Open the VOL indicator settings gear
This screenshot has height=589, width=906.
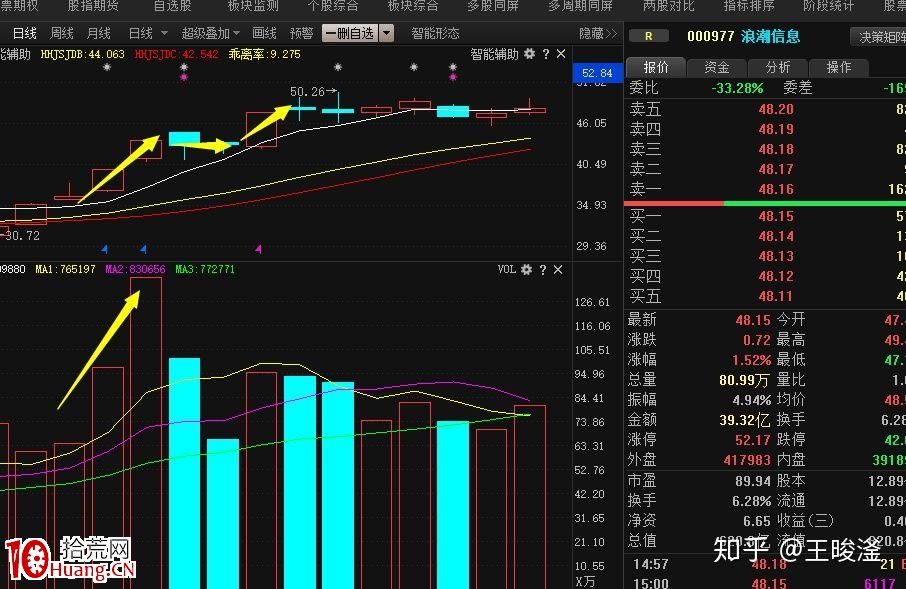[x=525, y=270]
